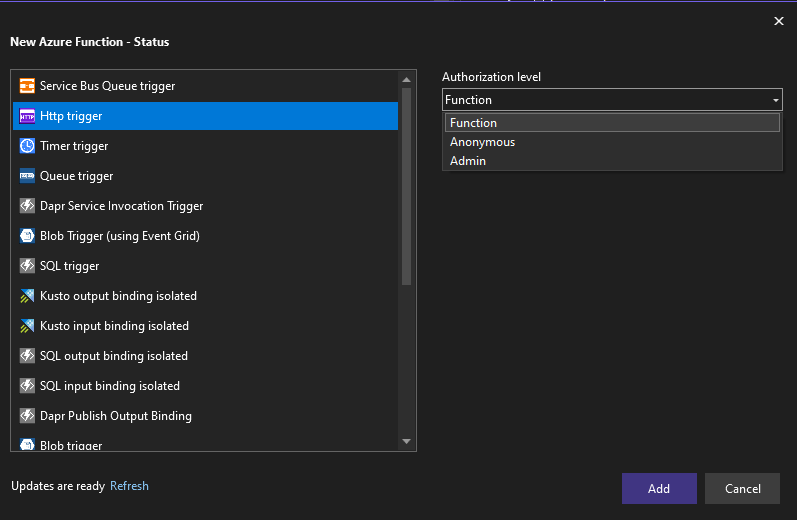Click the Cancel button
Image resolution: width=797 pixels, height=520 pixels.
click(742, 488)
